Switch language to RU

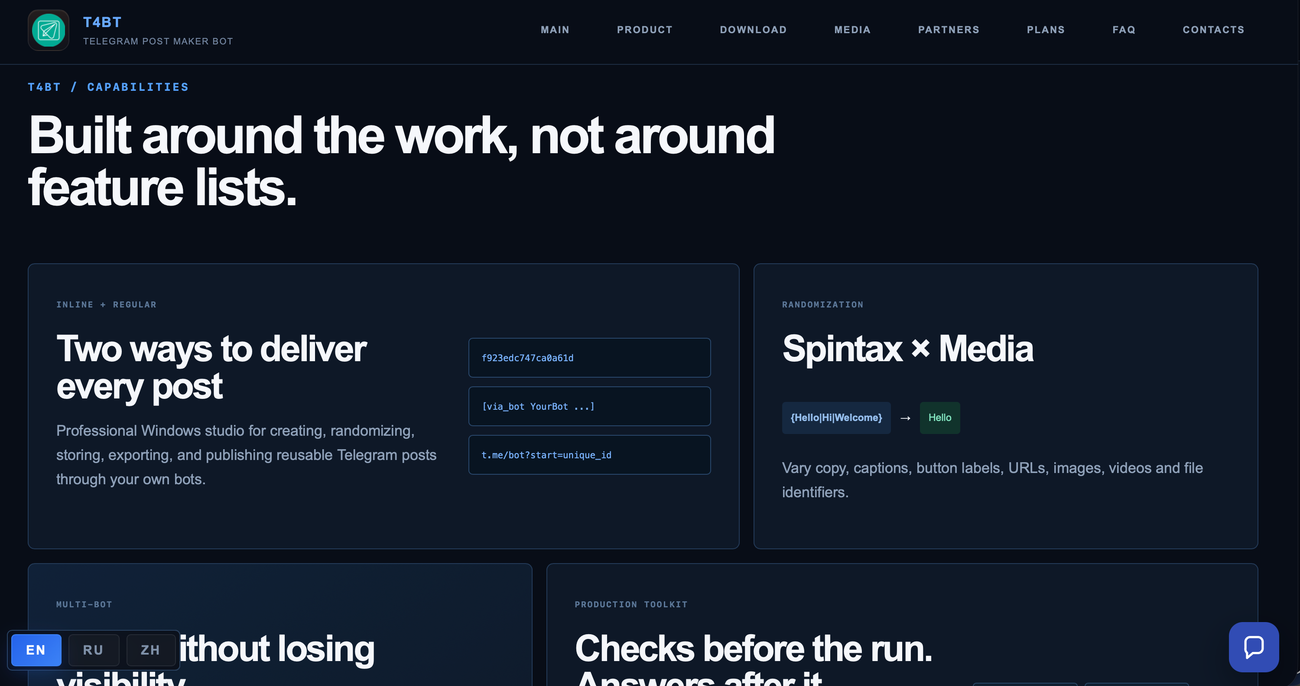[93, 650]
